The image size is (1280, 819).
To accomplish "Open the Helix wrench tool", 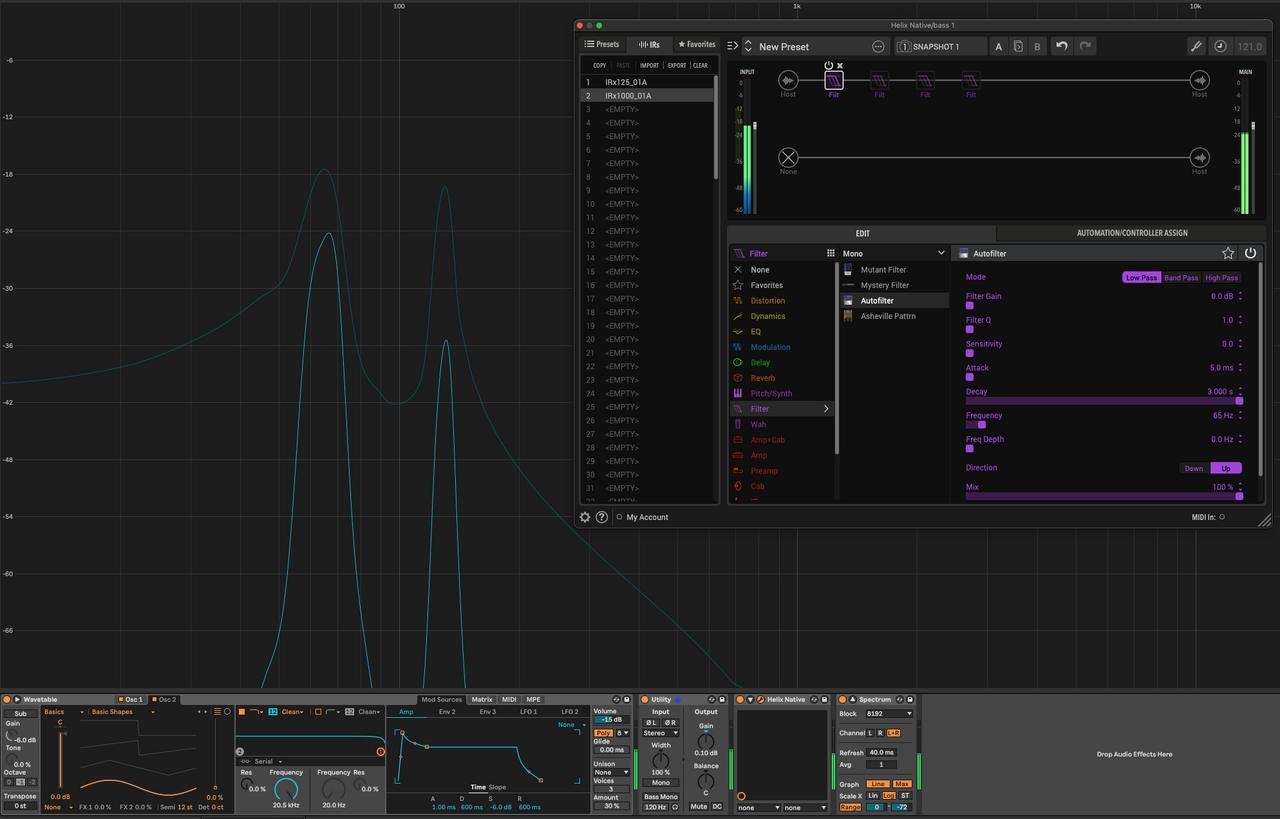I will coord(1196,46).
